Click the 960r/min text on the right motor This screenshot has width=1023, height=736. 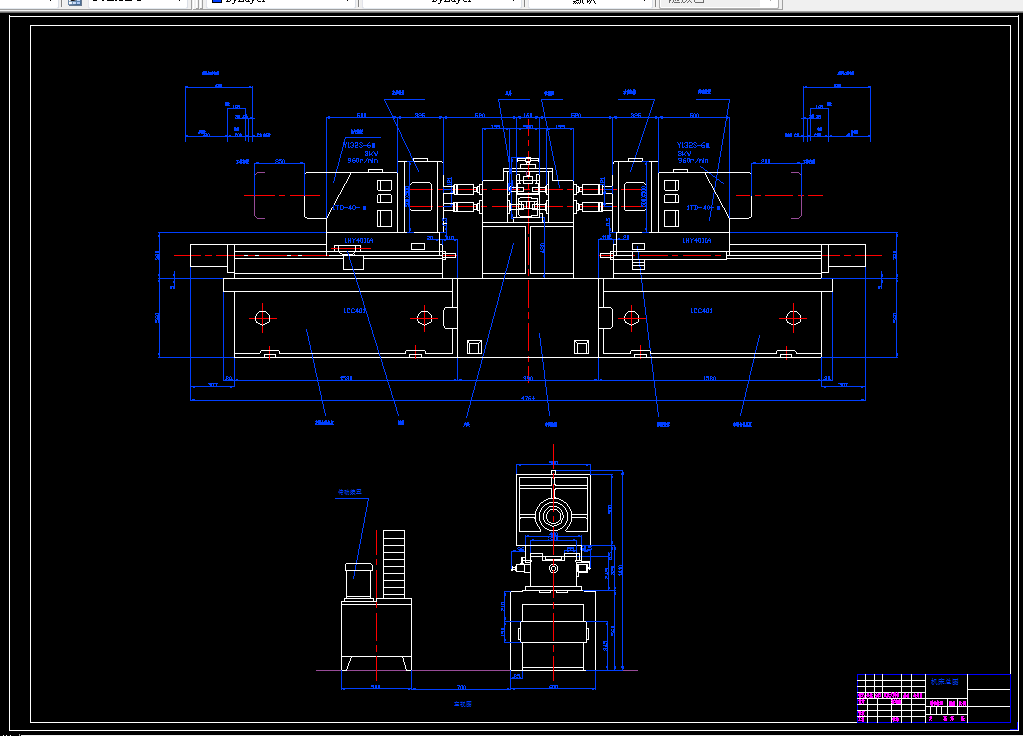693,161
